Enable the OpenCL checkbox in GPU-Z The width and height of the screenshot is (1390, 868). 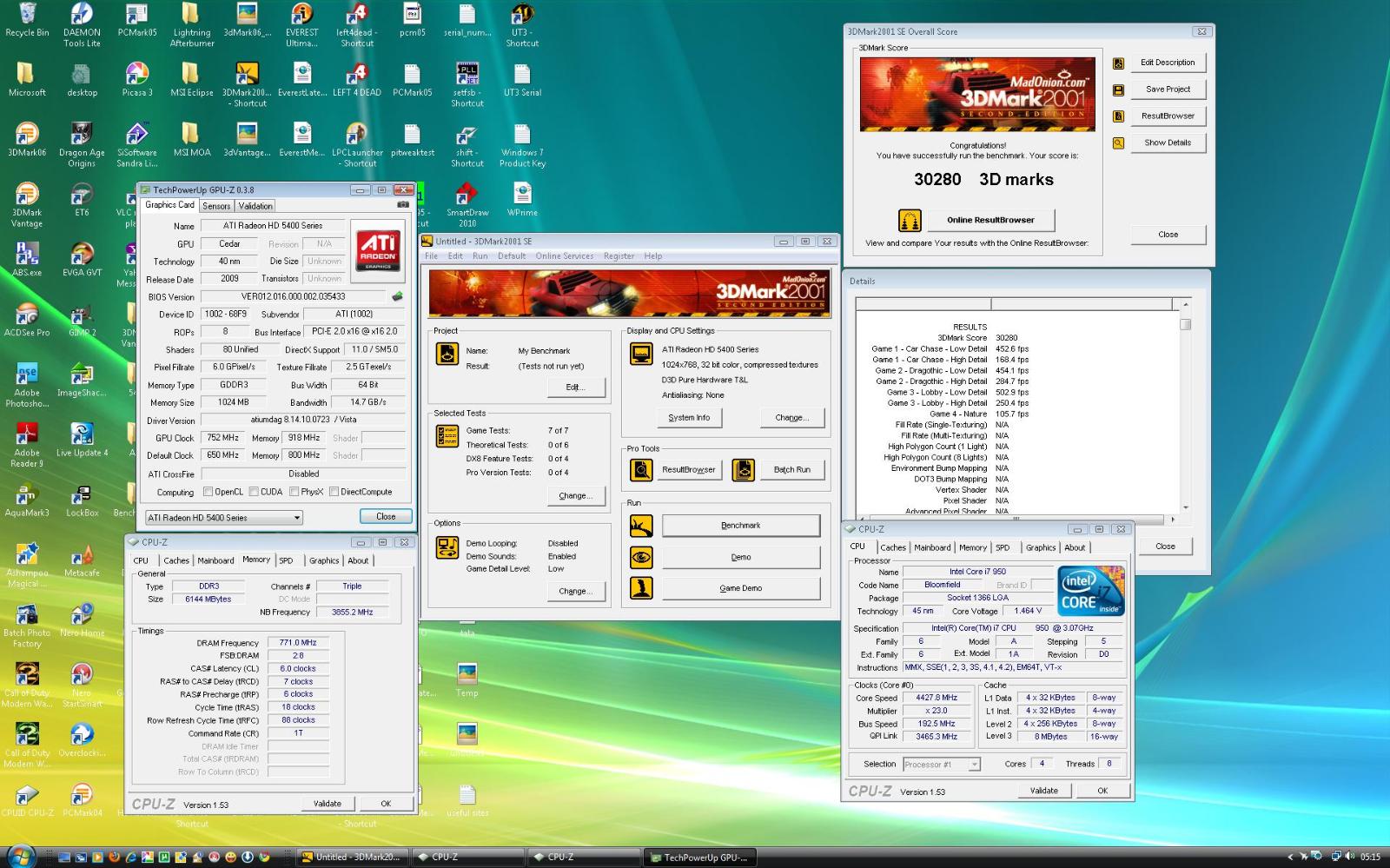pyautogui.click(x=208, y=492)
